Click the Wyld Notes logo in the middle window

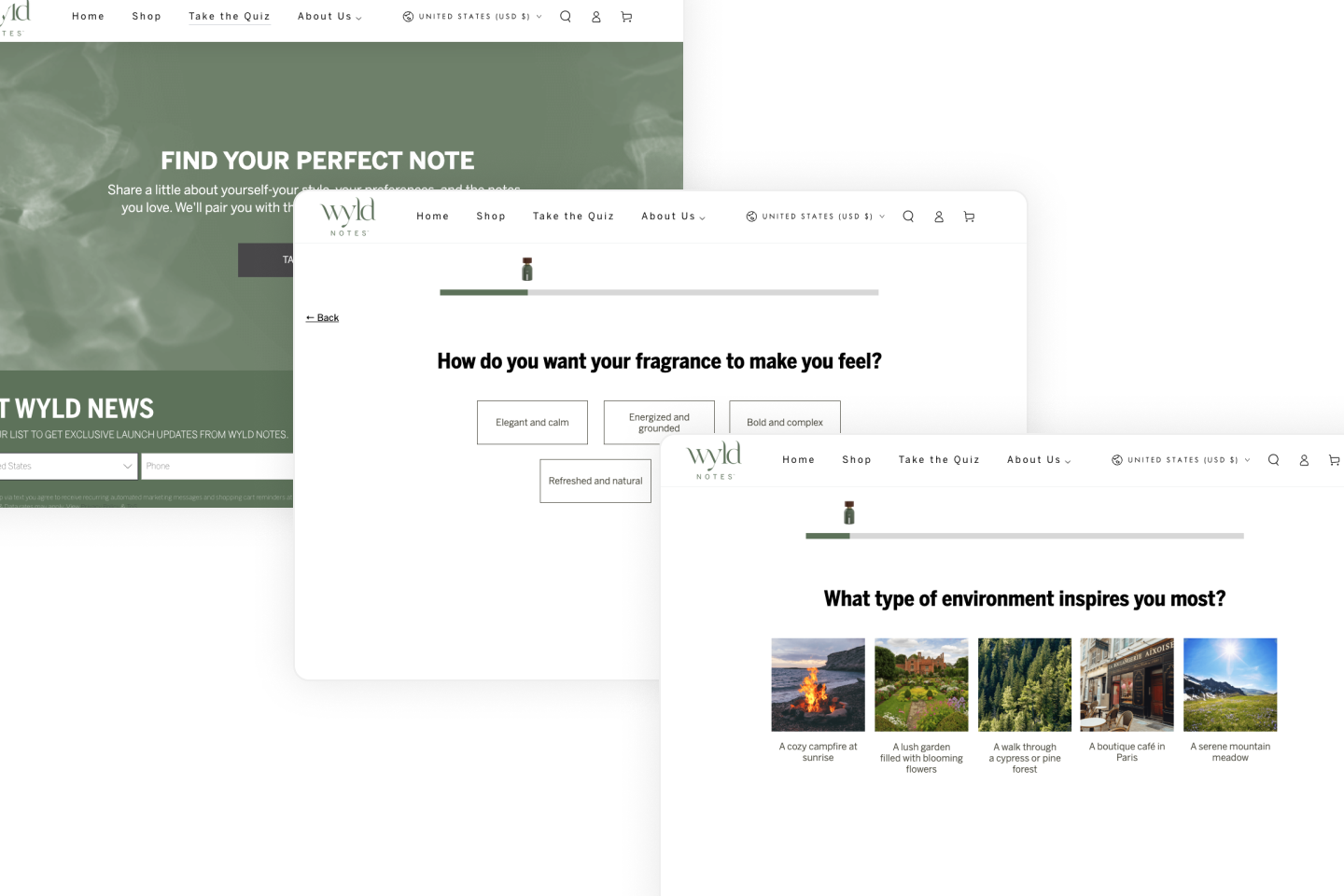click(348, 217)
